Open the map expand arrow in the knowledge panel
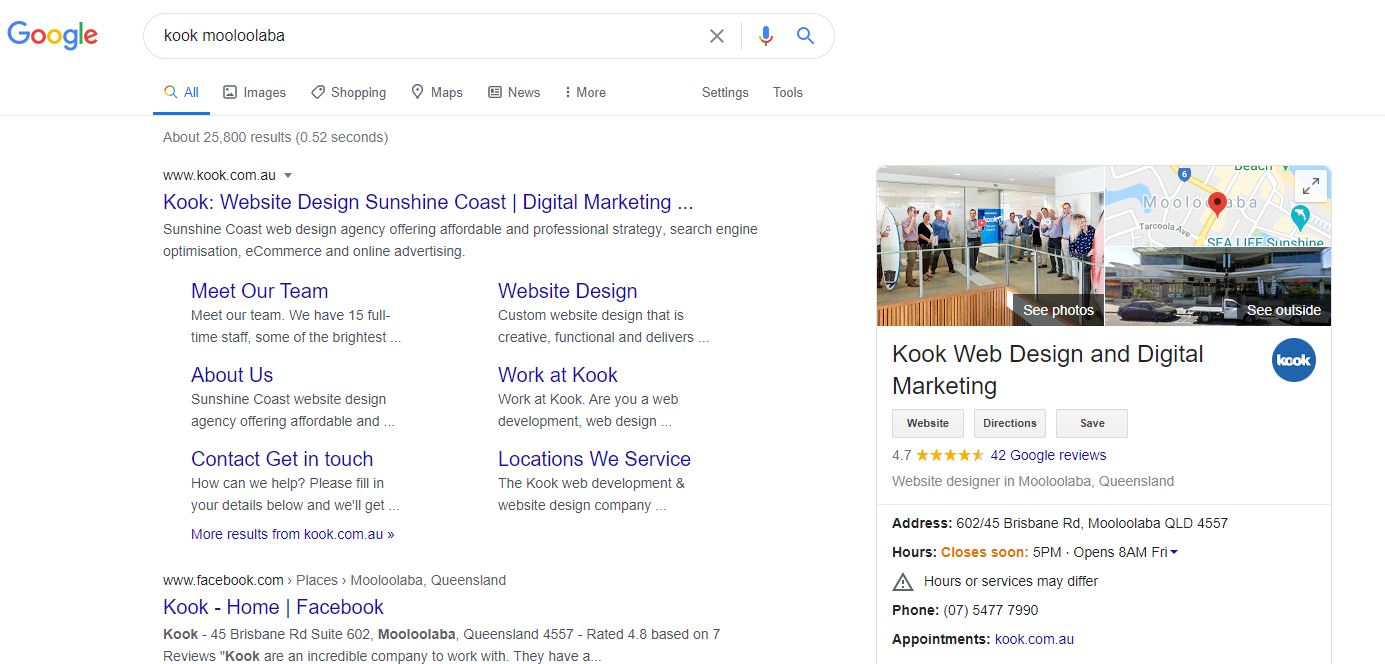 (x=1311, y=185)
